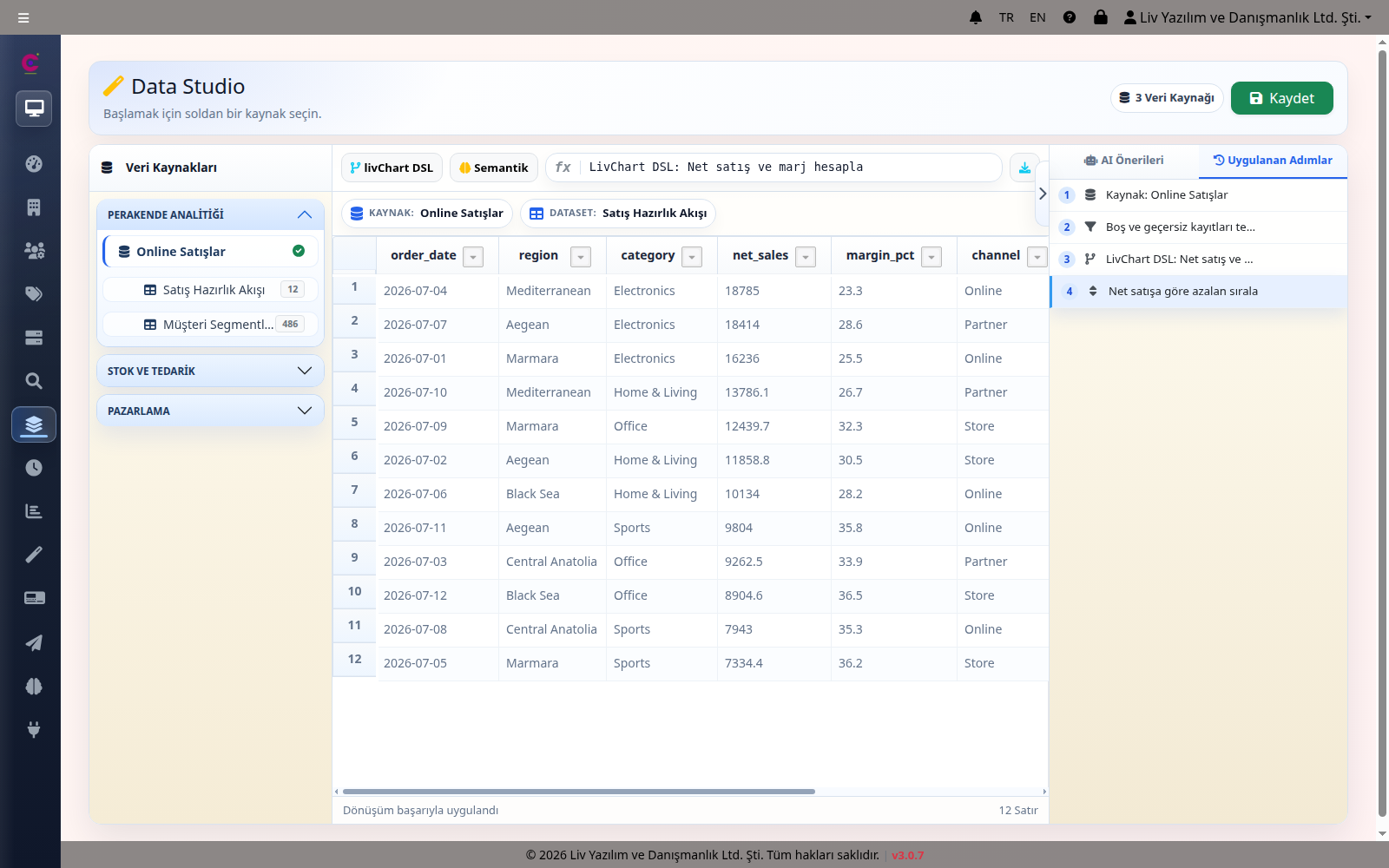This screenshot has height=868, width=1389.
Task: Open the dashboard gauge icon in the sidebar
Action: 34,164
